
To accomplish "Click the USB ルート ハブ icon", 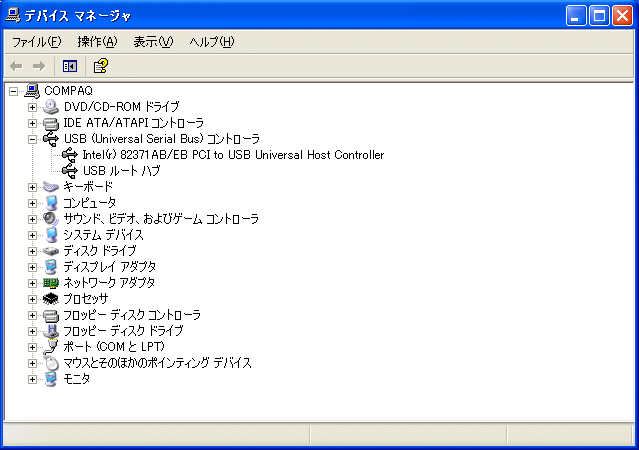I will click(70, 171).
